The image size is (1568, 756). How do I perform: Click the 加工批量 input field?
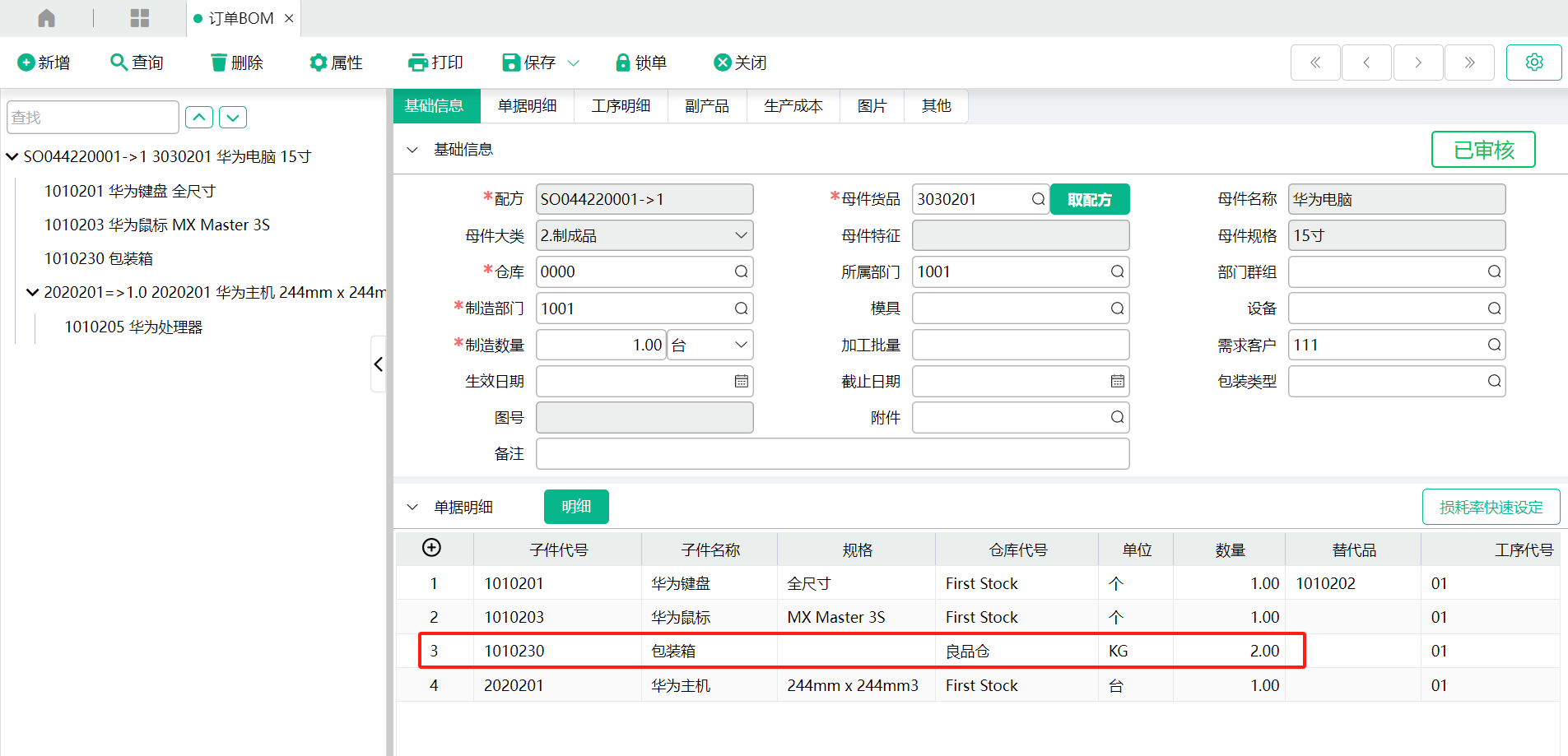coord(1021,345)
